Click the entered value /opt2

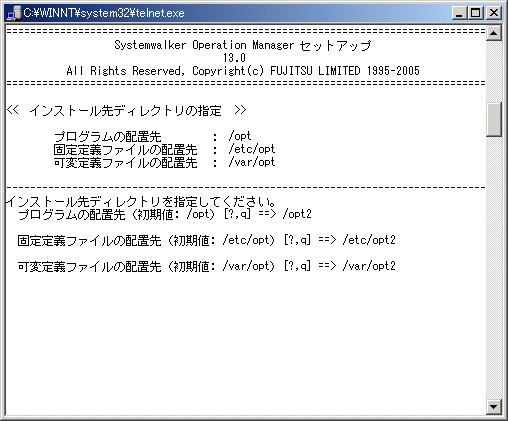tap(297, 214)
